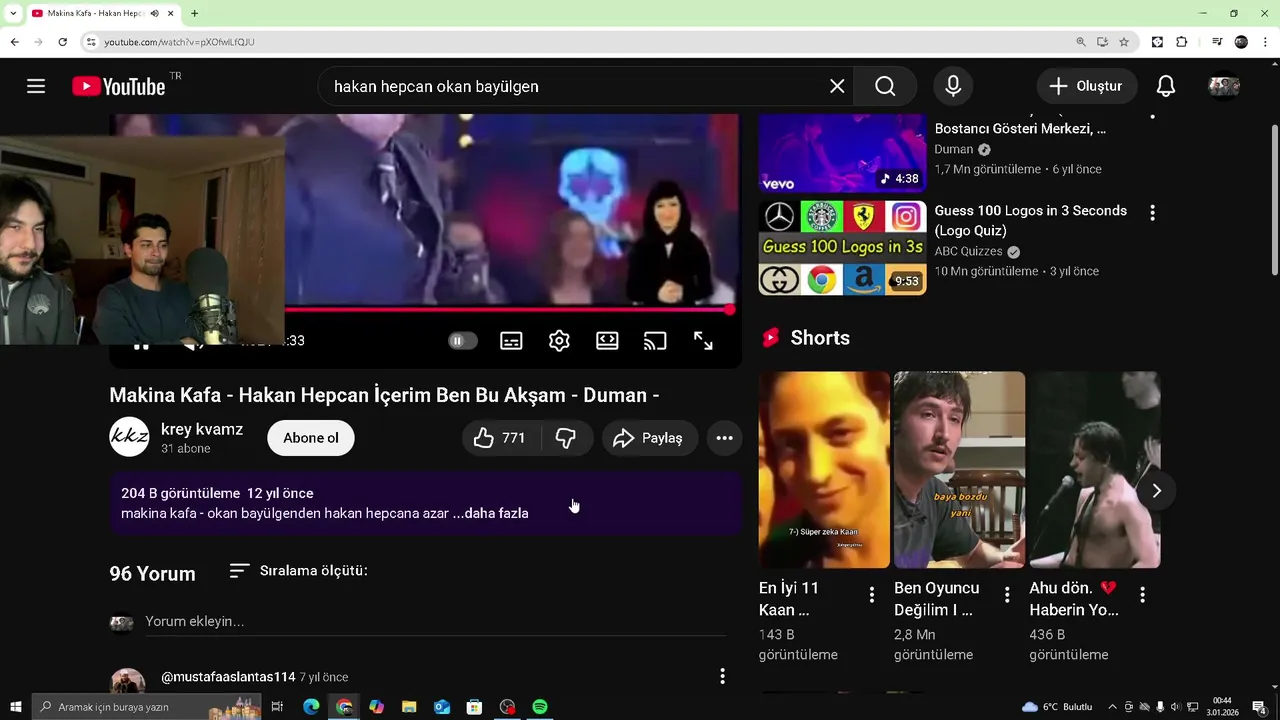Show hidden system tray icons
The height and width of the screenshot is (720, 1280).
click(1112, 707)
